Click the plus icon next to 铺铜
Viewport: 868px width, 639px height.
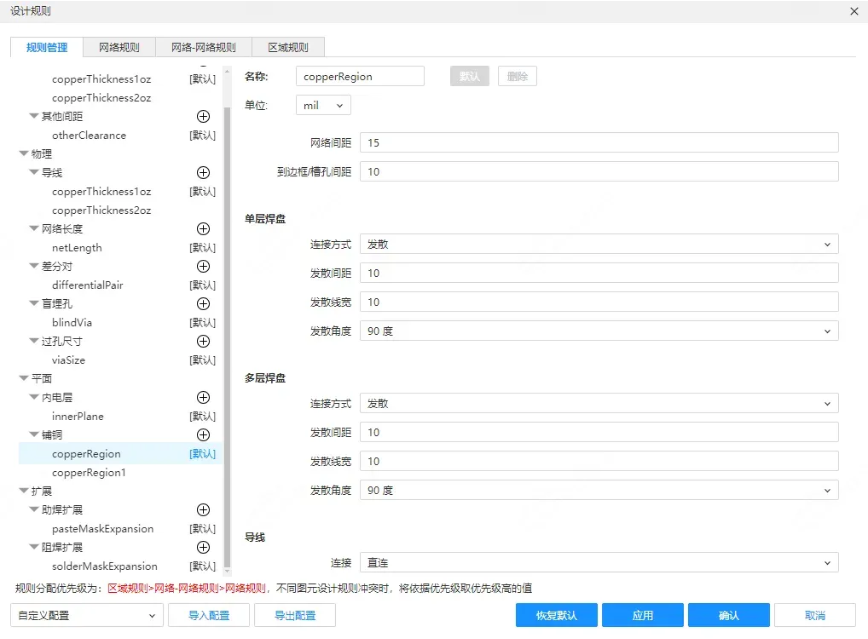click(x=203, y=435)
